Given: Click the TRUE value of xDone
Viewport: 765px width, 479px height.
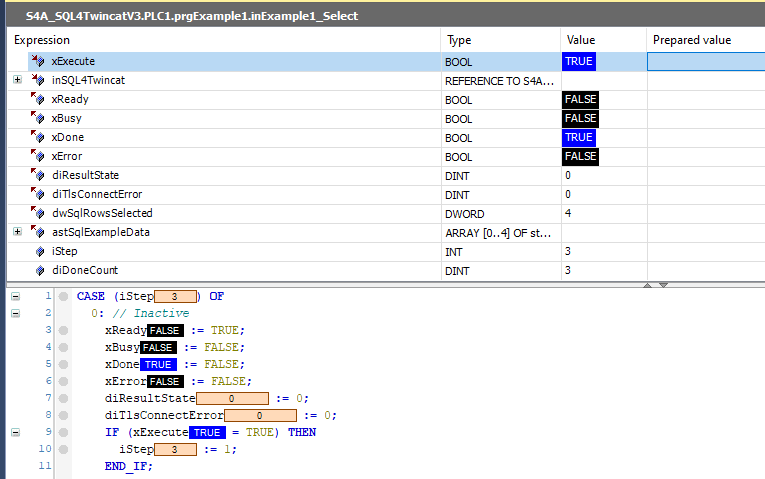Looking at the screenshot, I should tap(579, 138).
